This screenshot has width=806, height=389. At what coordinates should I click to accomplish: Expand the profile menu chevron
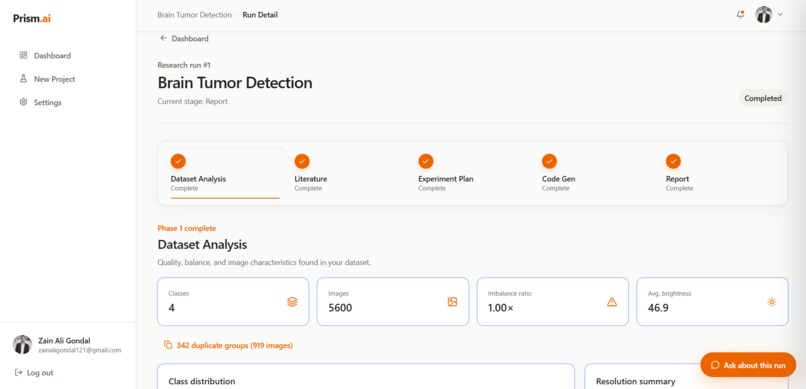point(780,14)
